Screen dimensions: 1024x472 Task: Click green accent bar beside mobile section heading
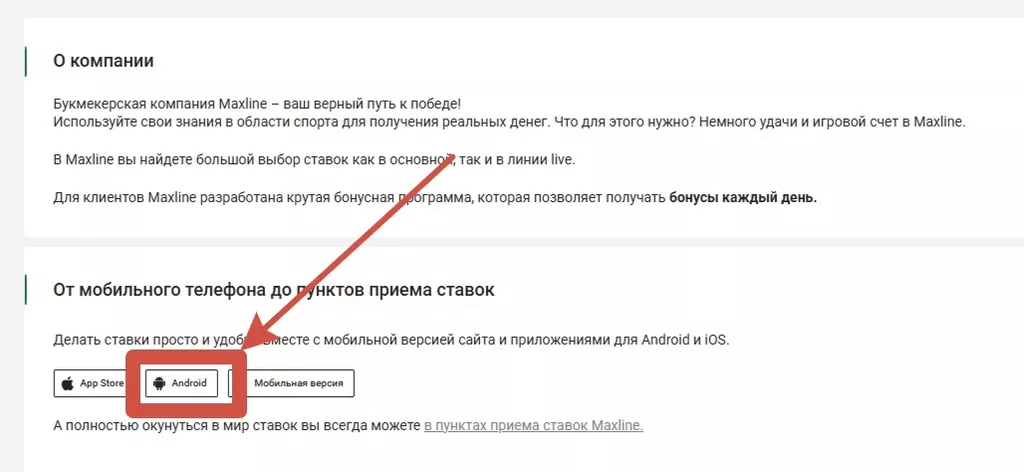[25, 290]
